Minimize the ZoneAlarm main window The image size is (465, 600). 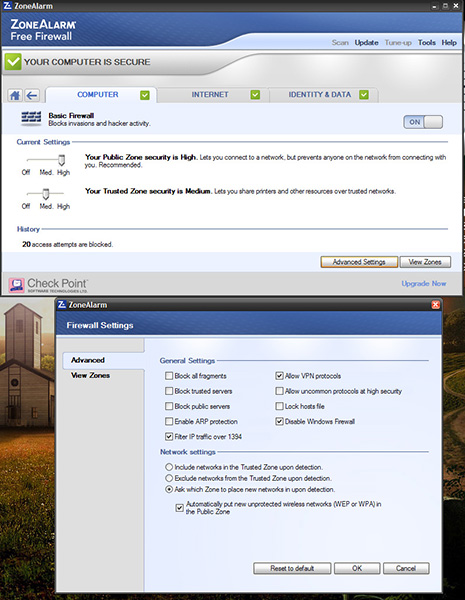coord(434,6)
